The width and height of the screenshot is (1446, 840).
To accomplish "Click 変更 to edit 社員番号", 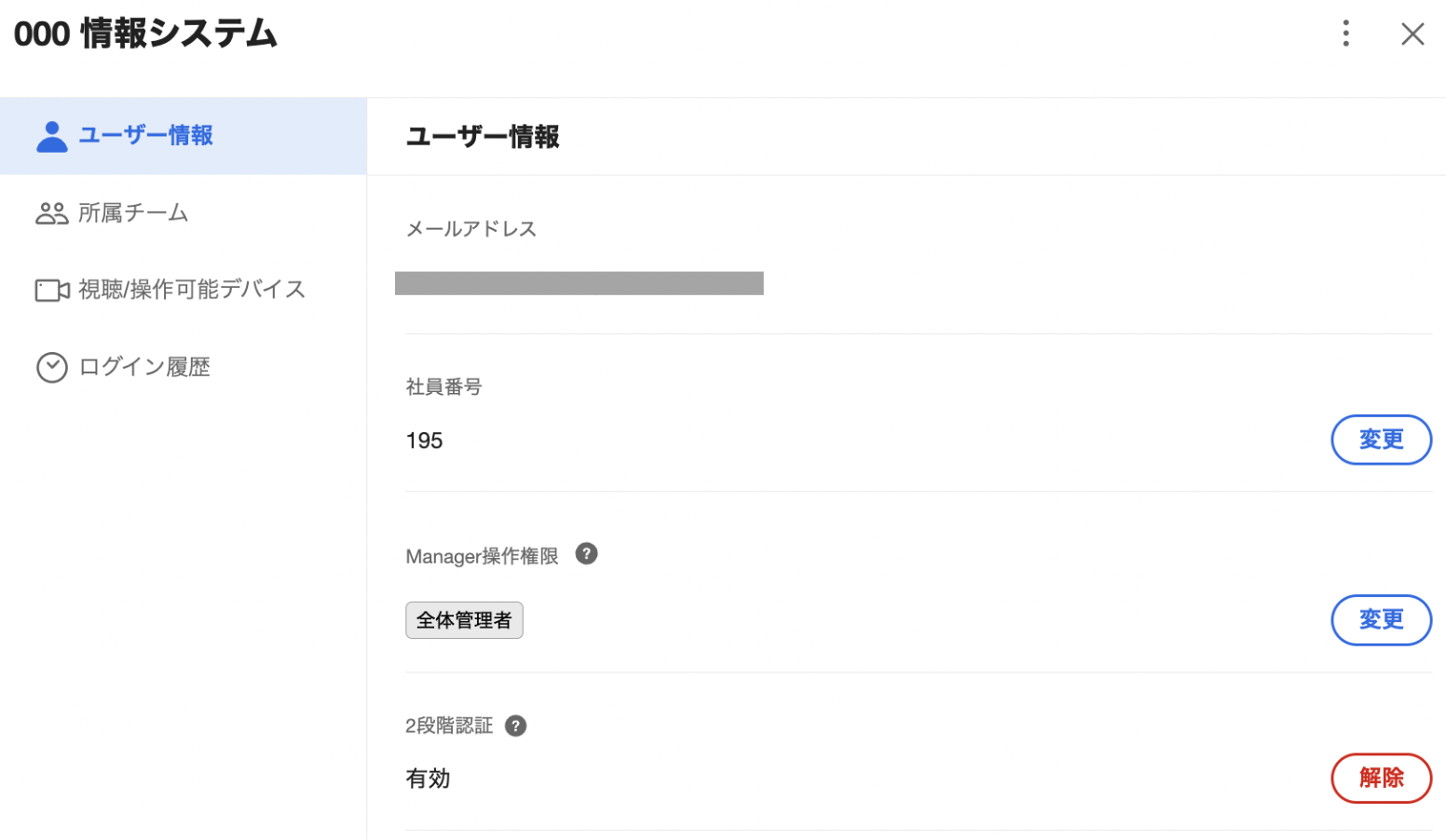I will 1381,440.
